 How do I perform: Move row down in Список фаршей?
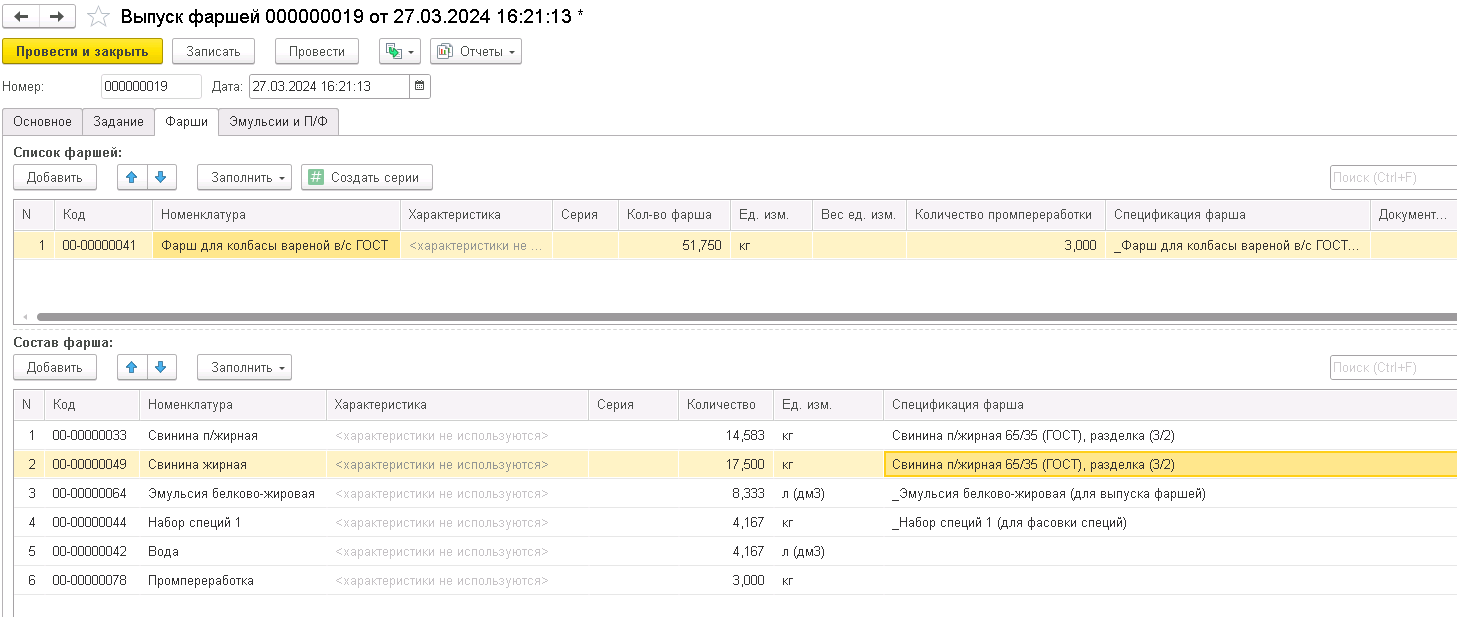[162, 178]
